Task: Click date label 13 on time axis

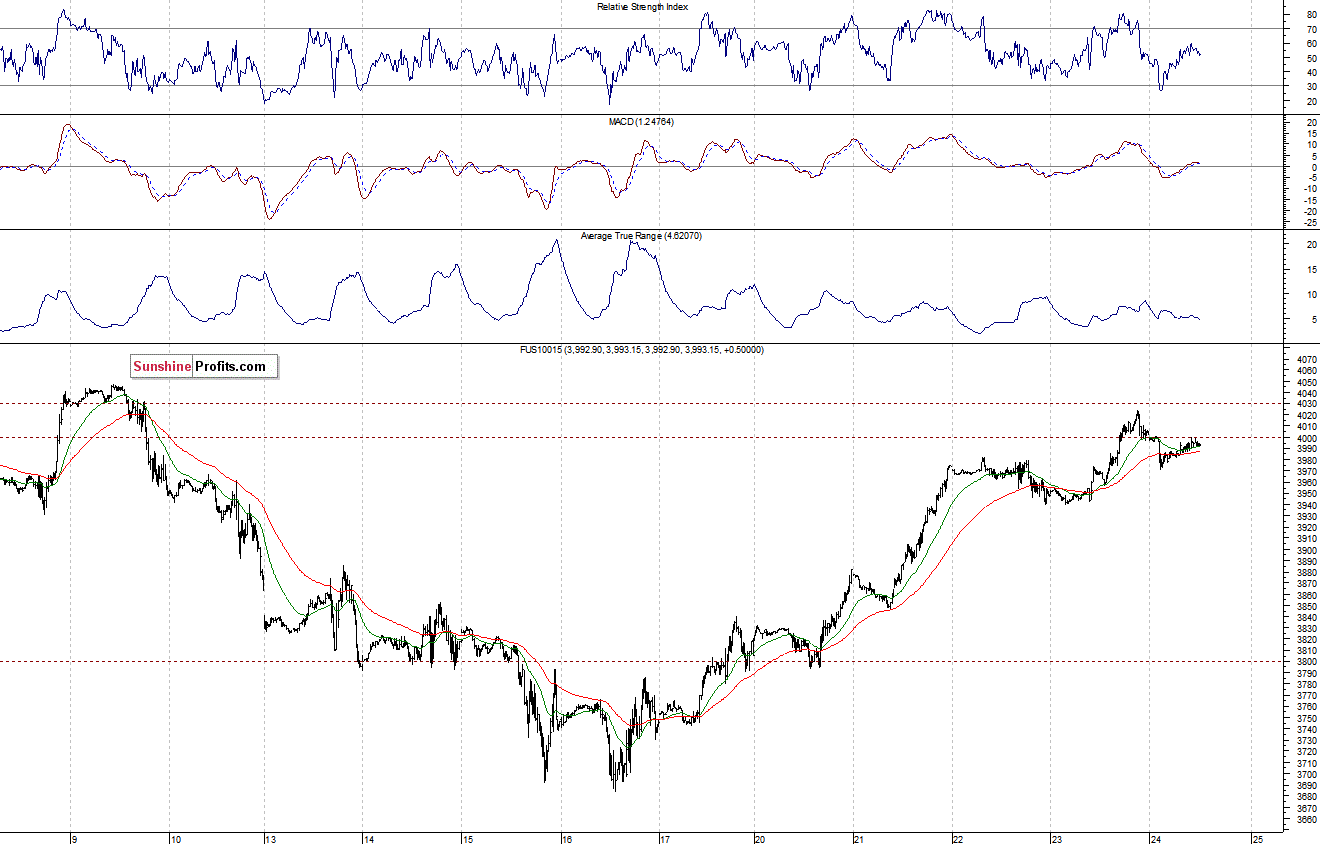Action: pos(270,838)
